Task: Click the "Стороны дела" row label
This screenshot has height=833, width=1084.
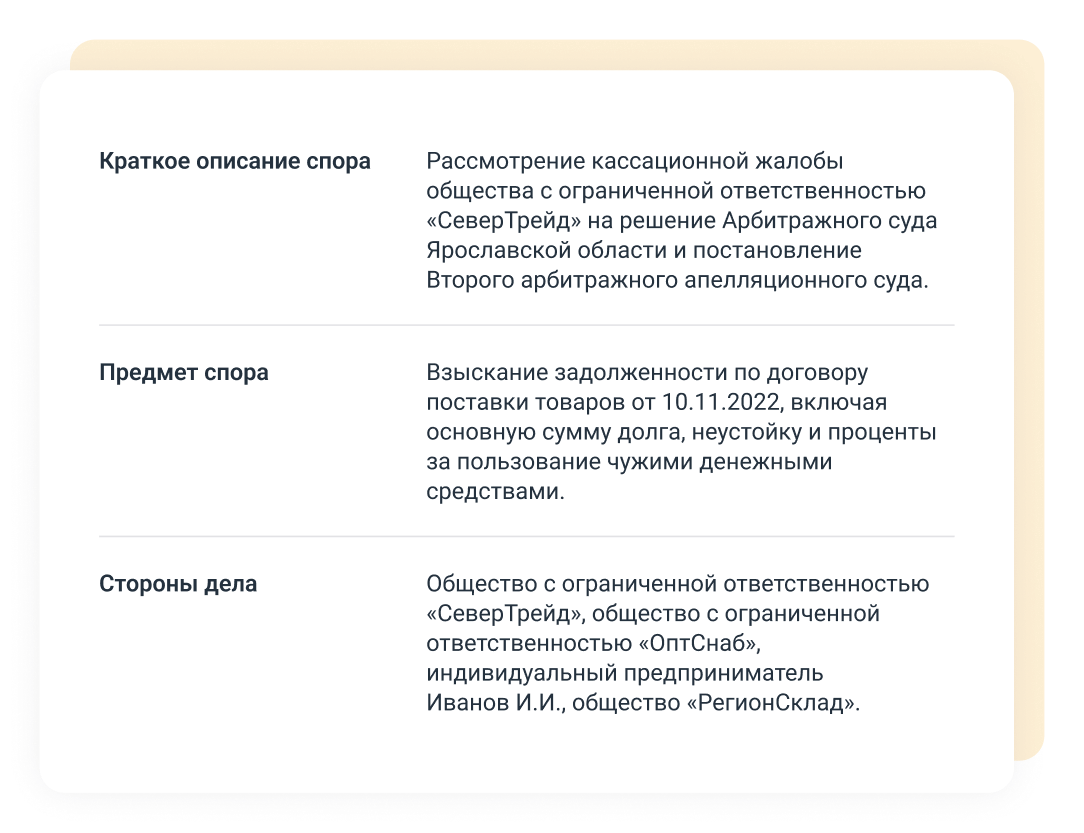Action: click(178, 583)
